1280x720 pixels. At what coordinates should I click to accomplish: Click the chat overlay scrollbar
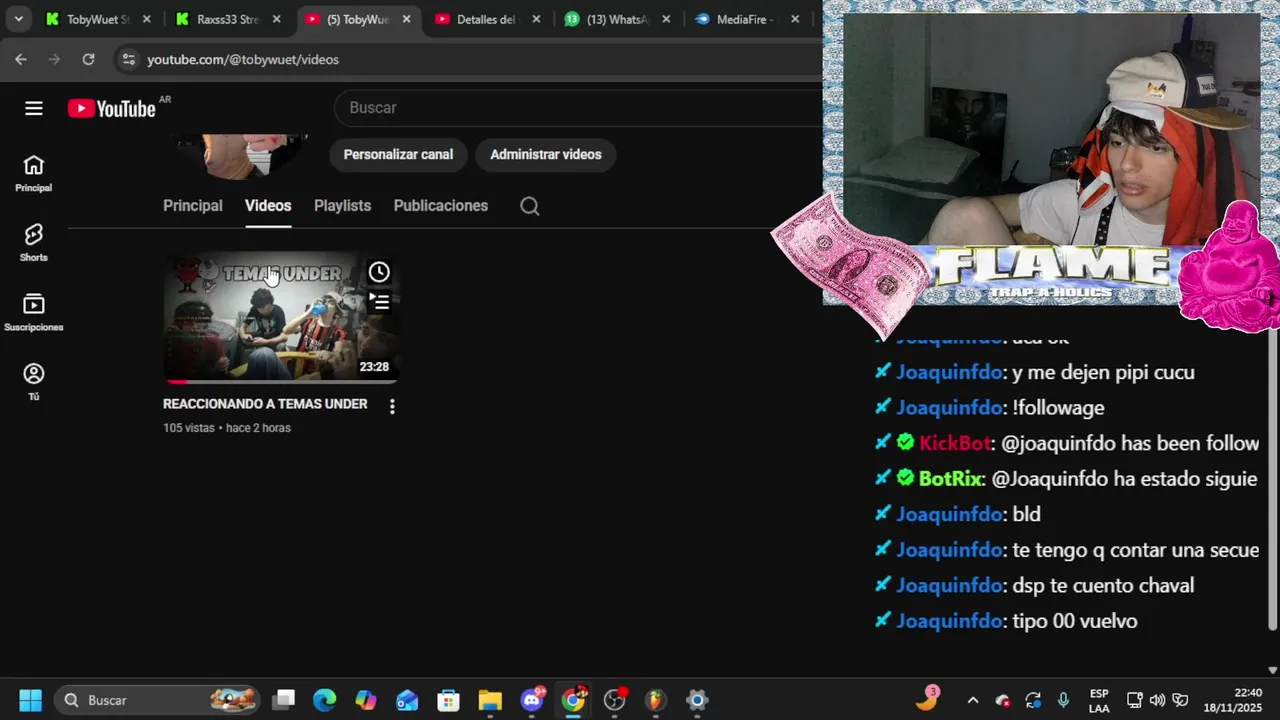pyautogui.click(x=1272, y=480)
